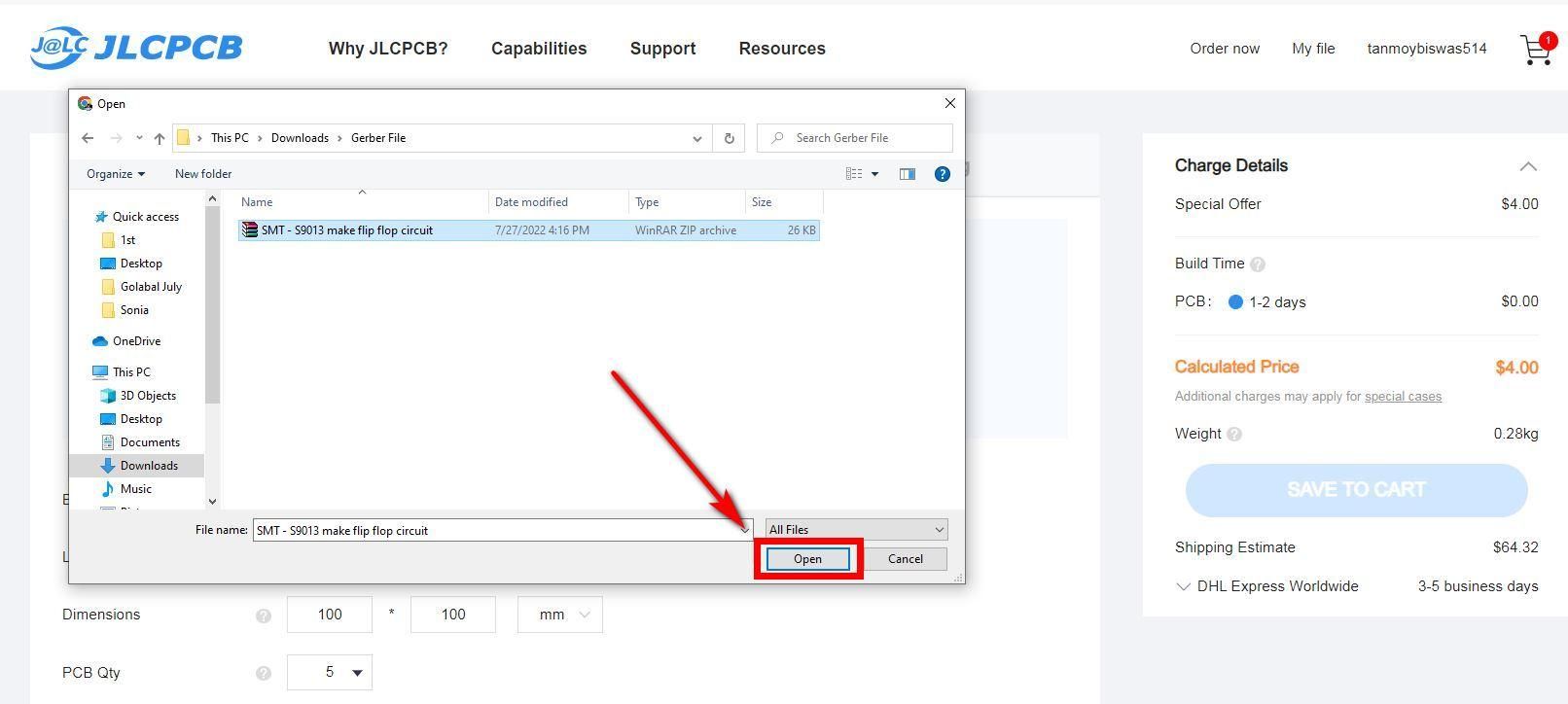Open the Support menu
The height and width of the screenshot is (704, 1568).
662,49
